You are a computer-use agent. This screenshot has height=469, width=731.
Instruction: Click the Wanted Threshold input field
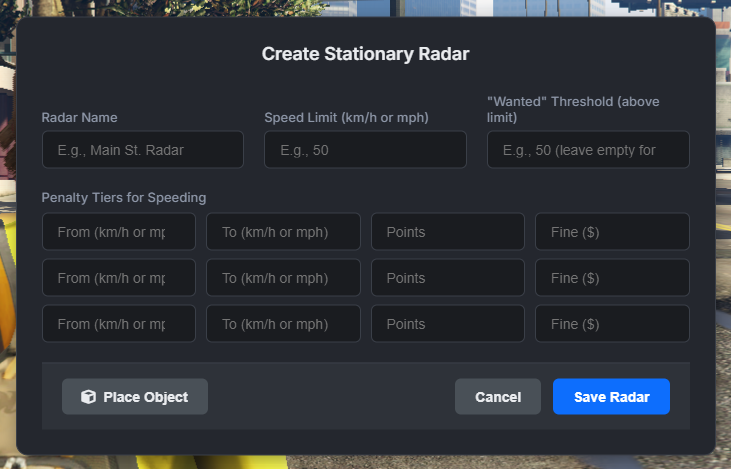(x=588, y=150)
